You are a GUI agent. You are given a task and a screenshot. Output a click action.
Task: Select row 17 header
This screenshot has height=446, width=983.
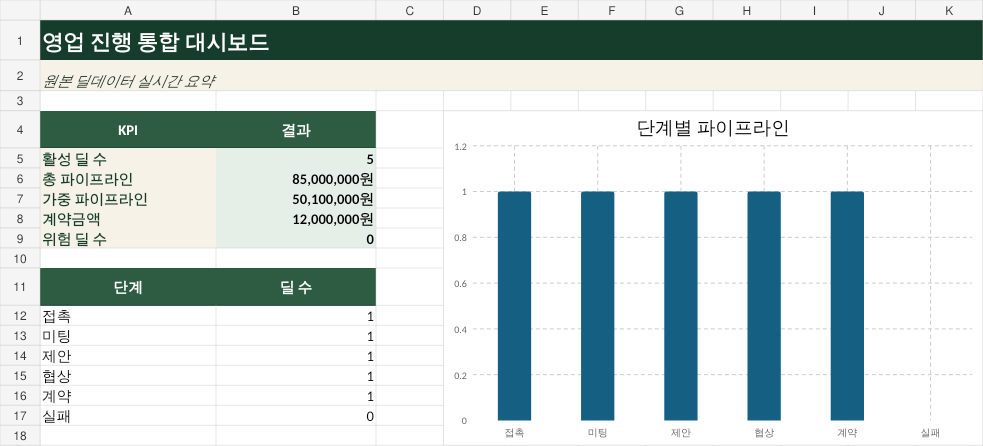[x=20, y=416]
